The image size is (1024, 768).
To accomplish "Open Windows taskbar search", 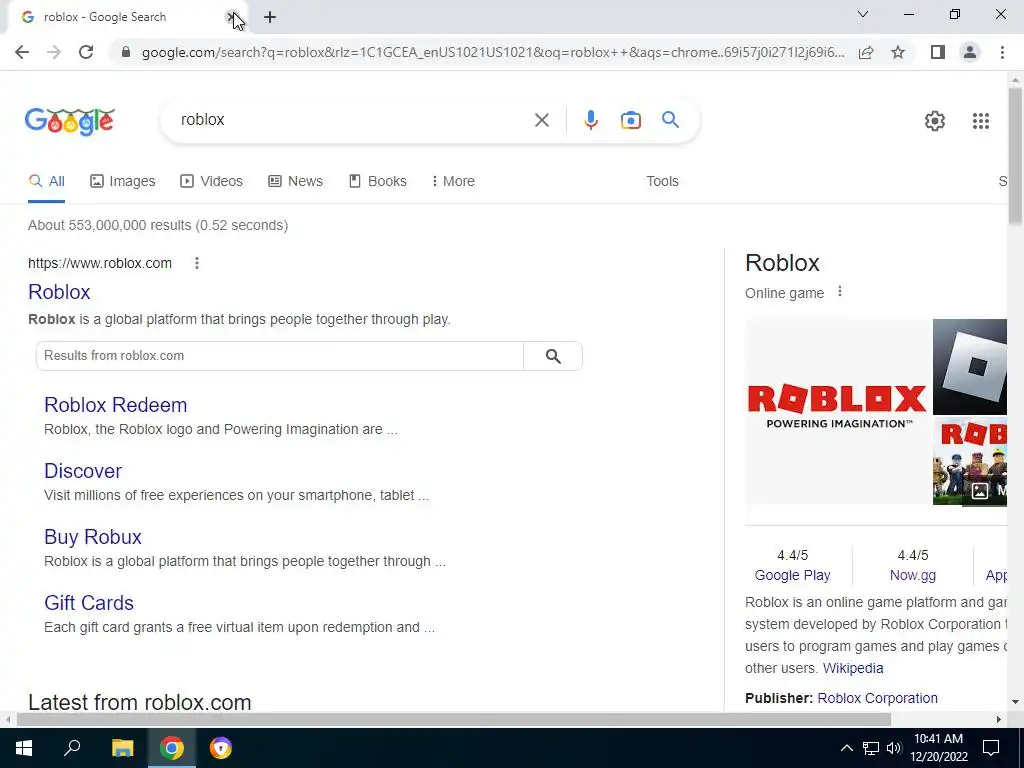I will (72, 748).
